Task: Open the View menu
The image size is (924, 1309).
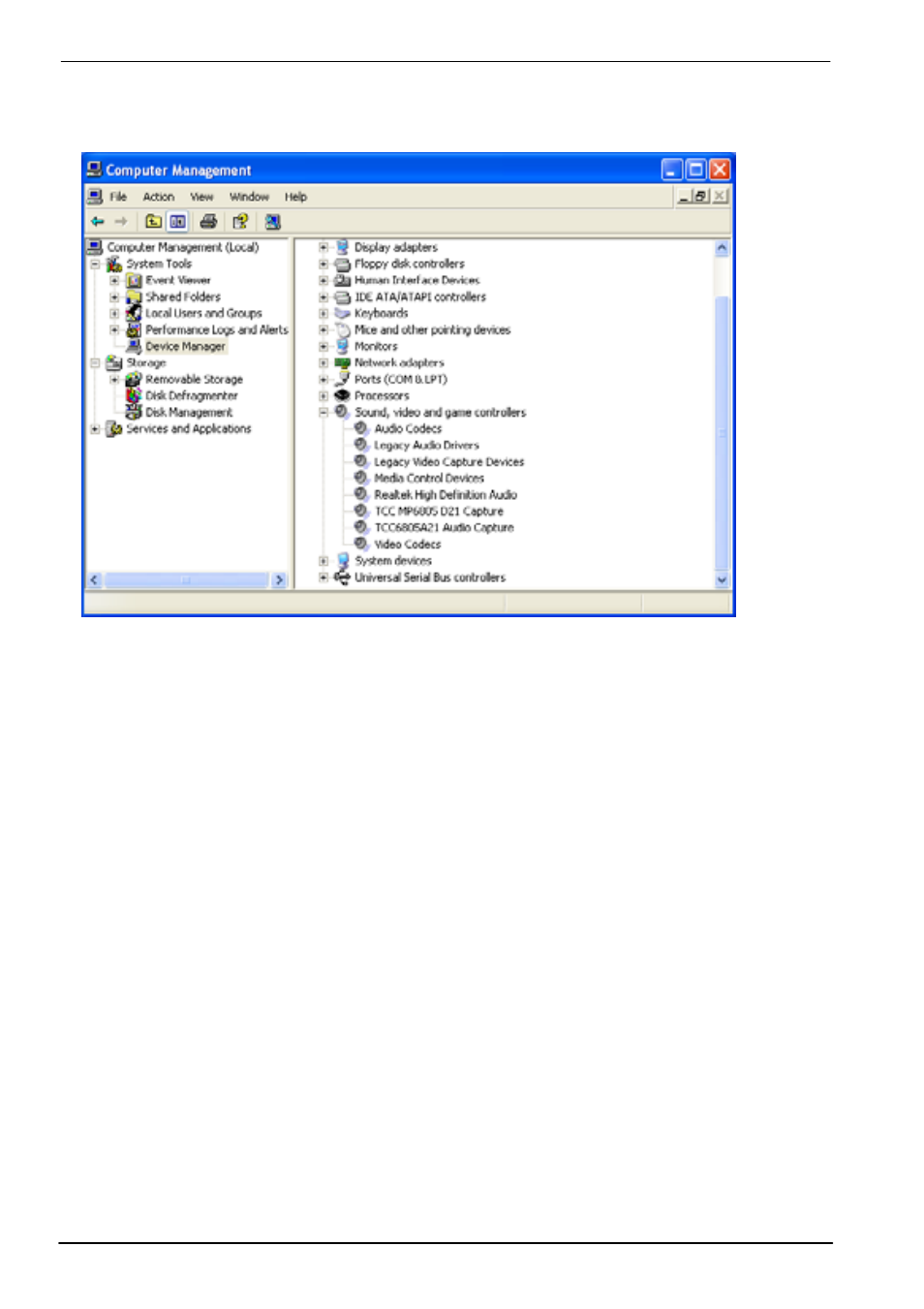Action: (x=201, y=197)
